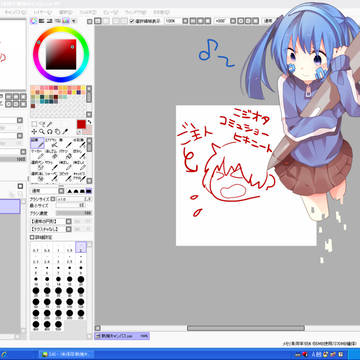Toggle the selection edge display checkbox

[132, 21]
